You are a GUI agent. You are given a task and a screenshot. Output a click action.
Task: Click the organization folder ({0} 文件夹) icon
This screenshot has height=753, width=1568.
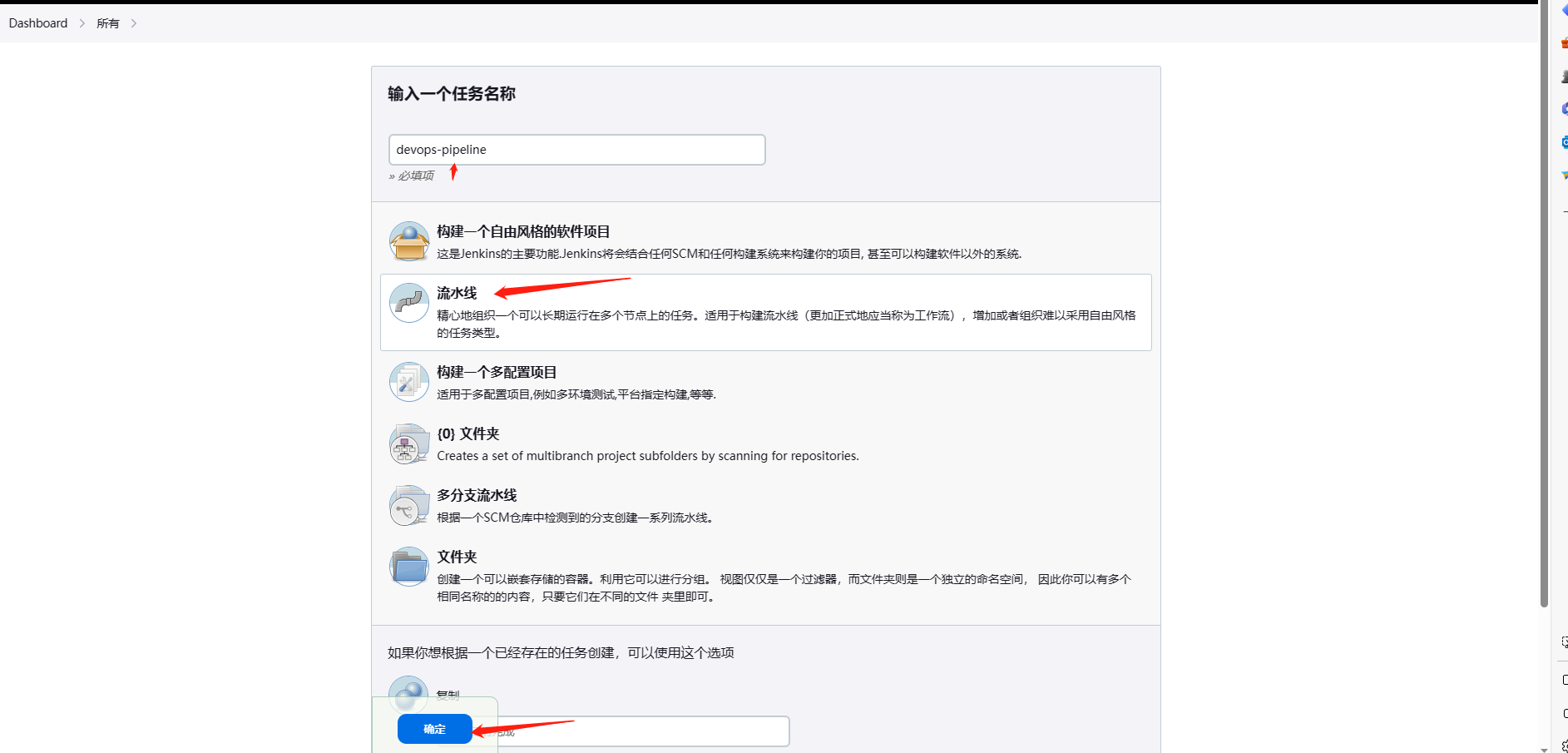tap(408, 444)
